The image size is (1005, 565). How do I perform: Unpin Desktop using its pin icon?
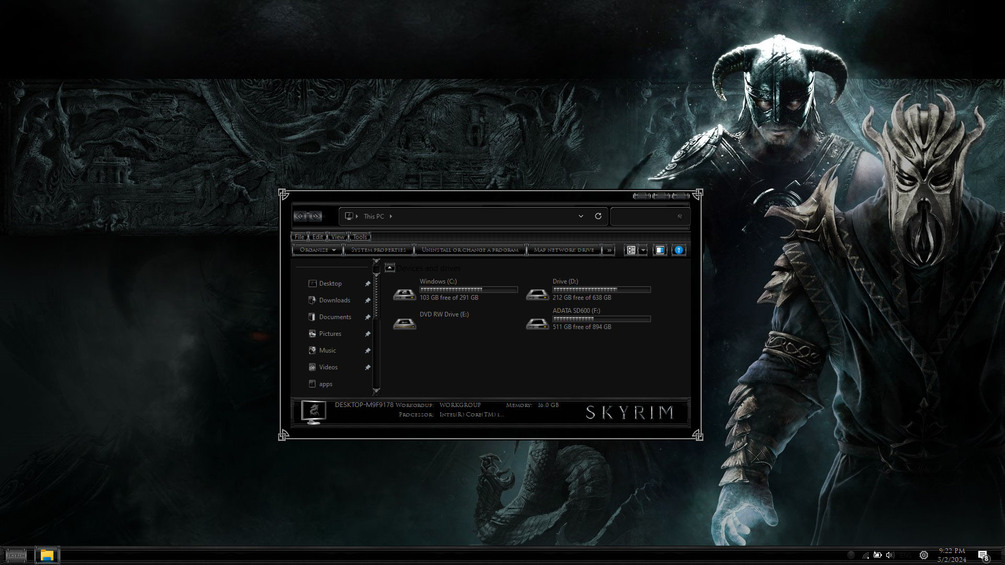coord(367,284)
